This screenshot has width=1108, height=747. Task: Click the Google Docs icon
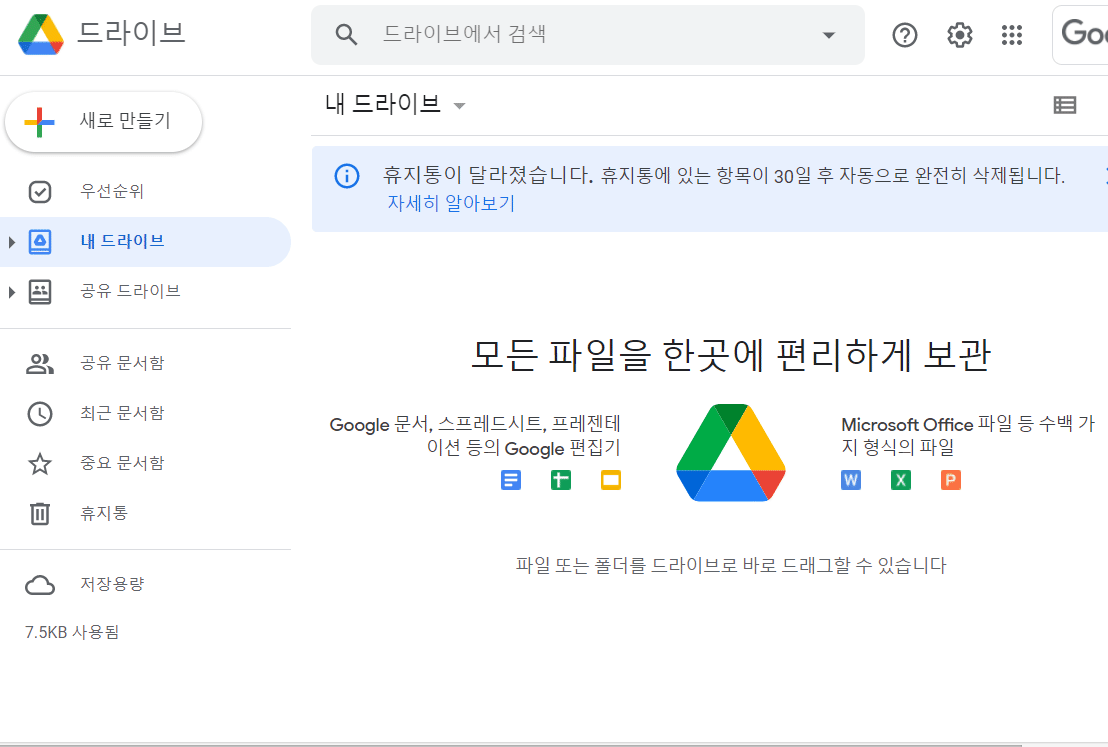click(x=511, y=481)
